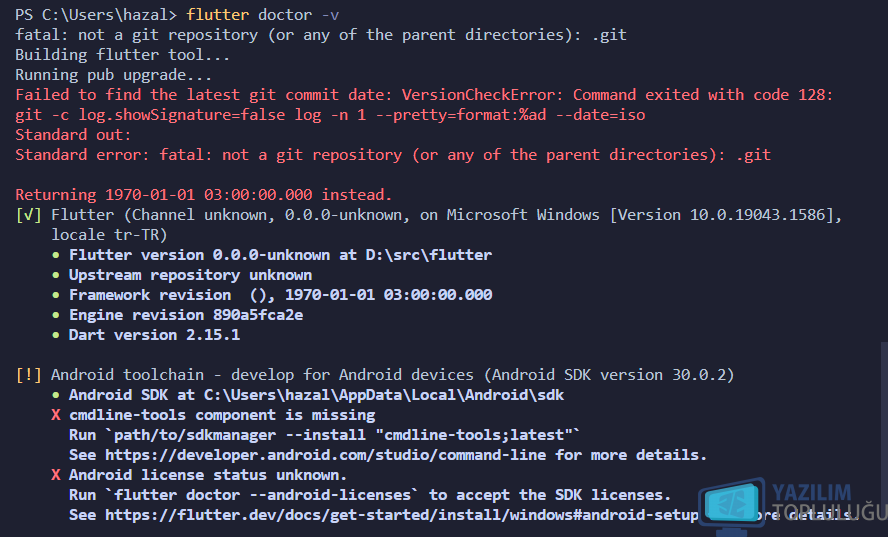The width and height of the screenshot is (888, 537).
Task: Click the red 'Returning 1970-01-01' error line
Action: click(204, 195)
